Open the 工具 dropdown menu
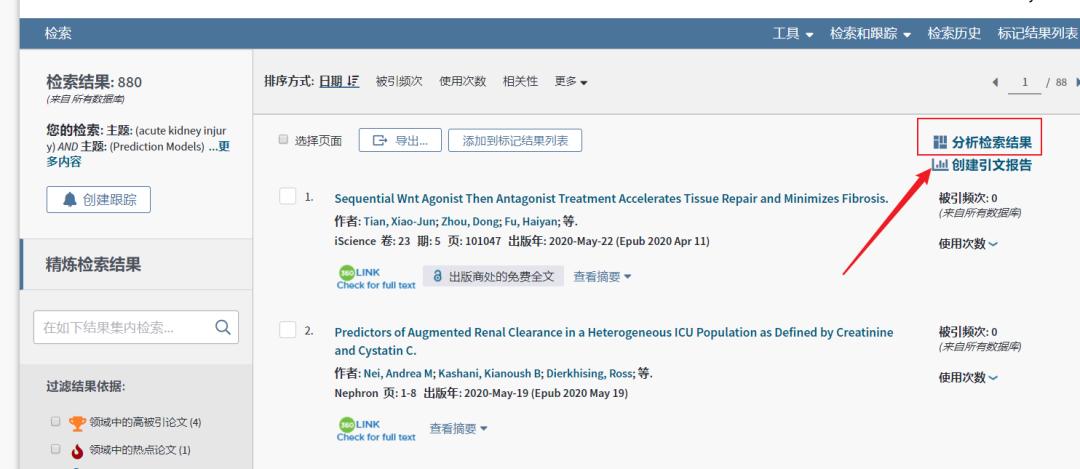 (792, 33)
